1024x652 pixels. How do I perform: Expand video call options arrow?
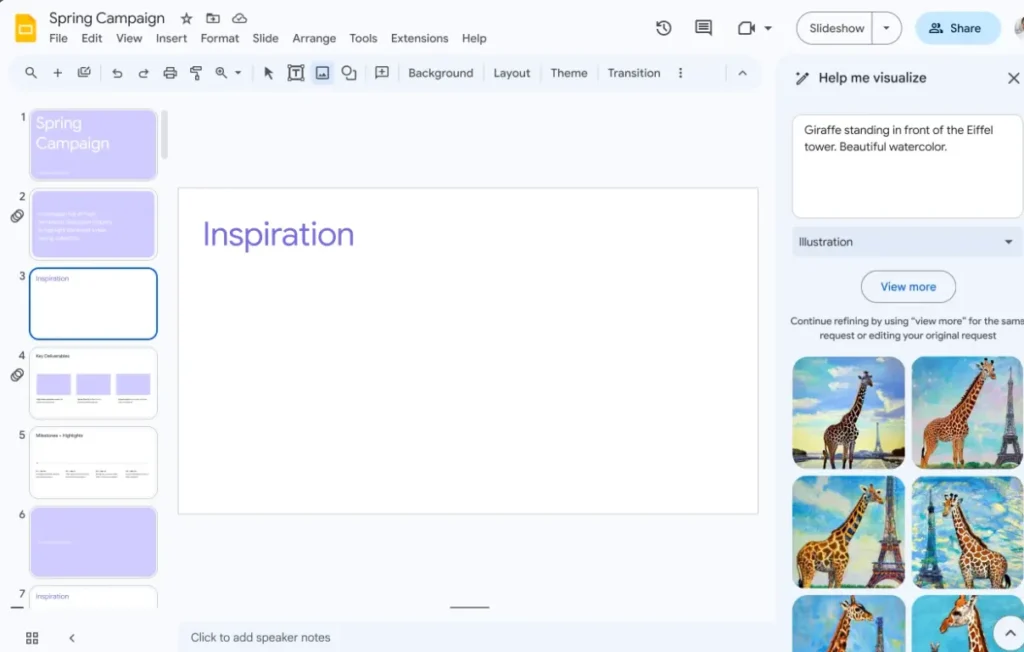coord(768,28)
